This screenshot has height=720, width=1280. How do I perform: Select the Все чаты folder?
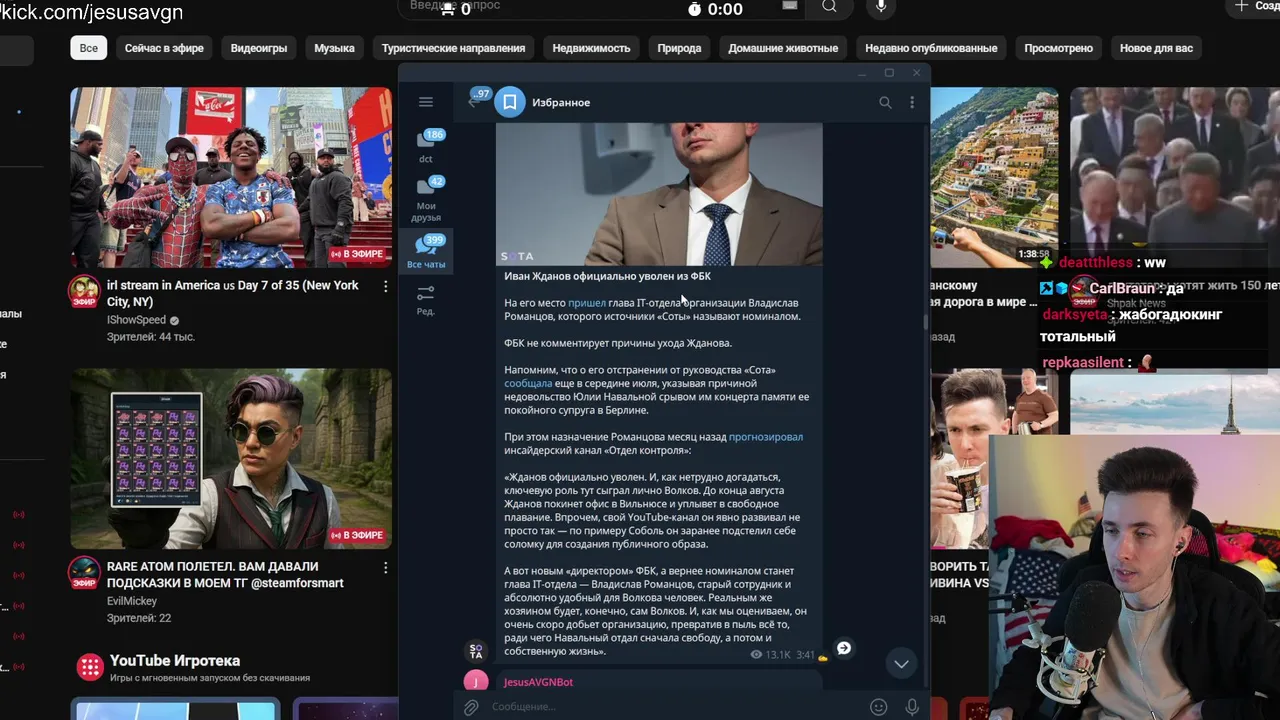426,252
